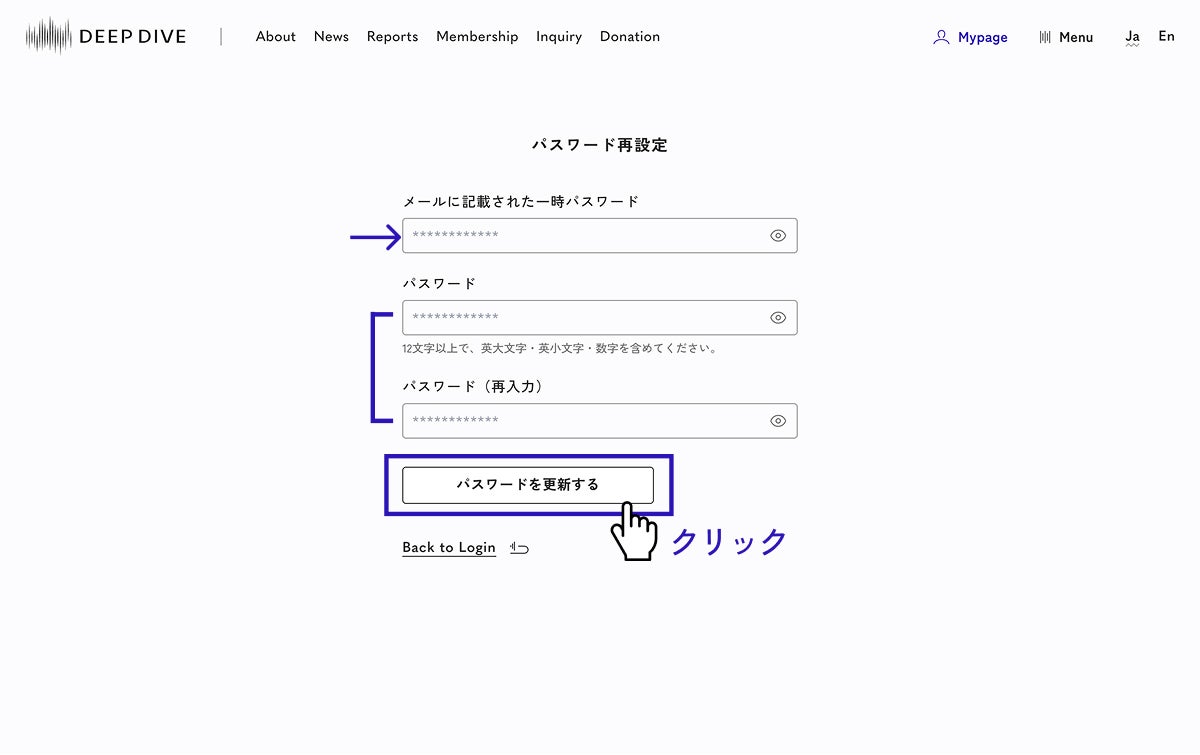Open the About page
The height and width of the screenshot is (755, 1200).
coord(275,36)
